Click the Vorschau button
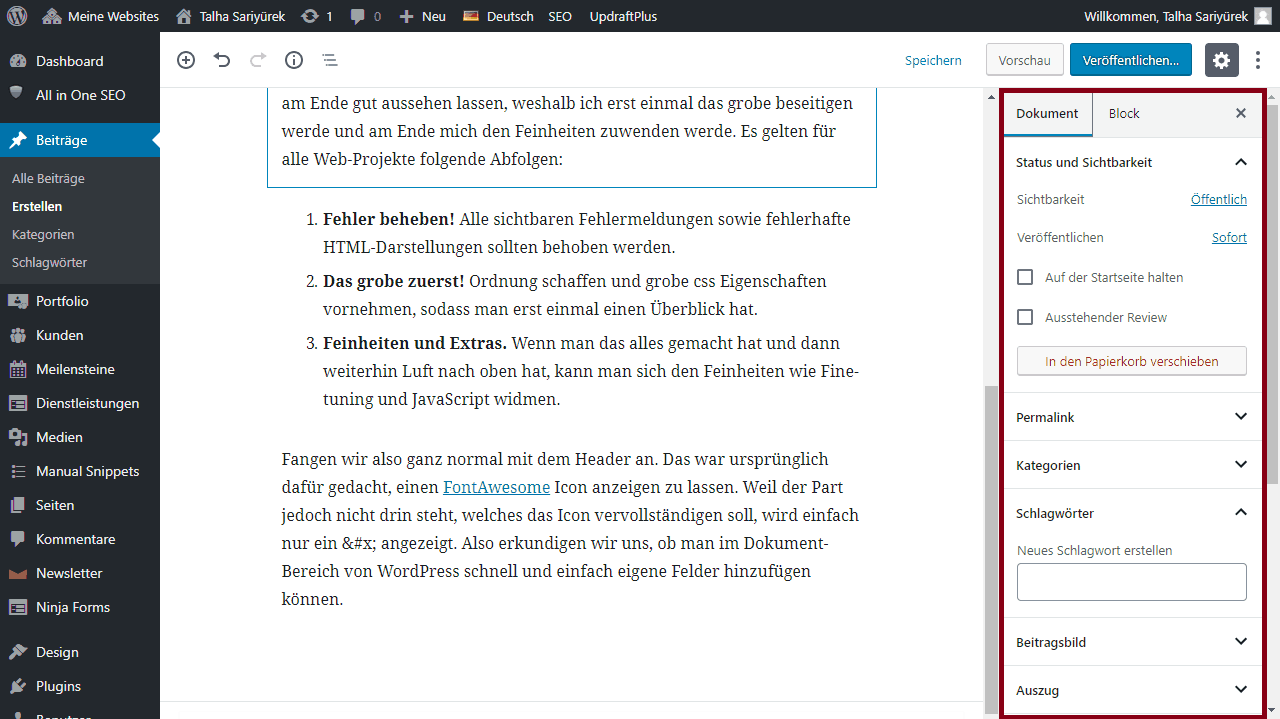This screenshot has height=719, width=1280. [1024, 60]
